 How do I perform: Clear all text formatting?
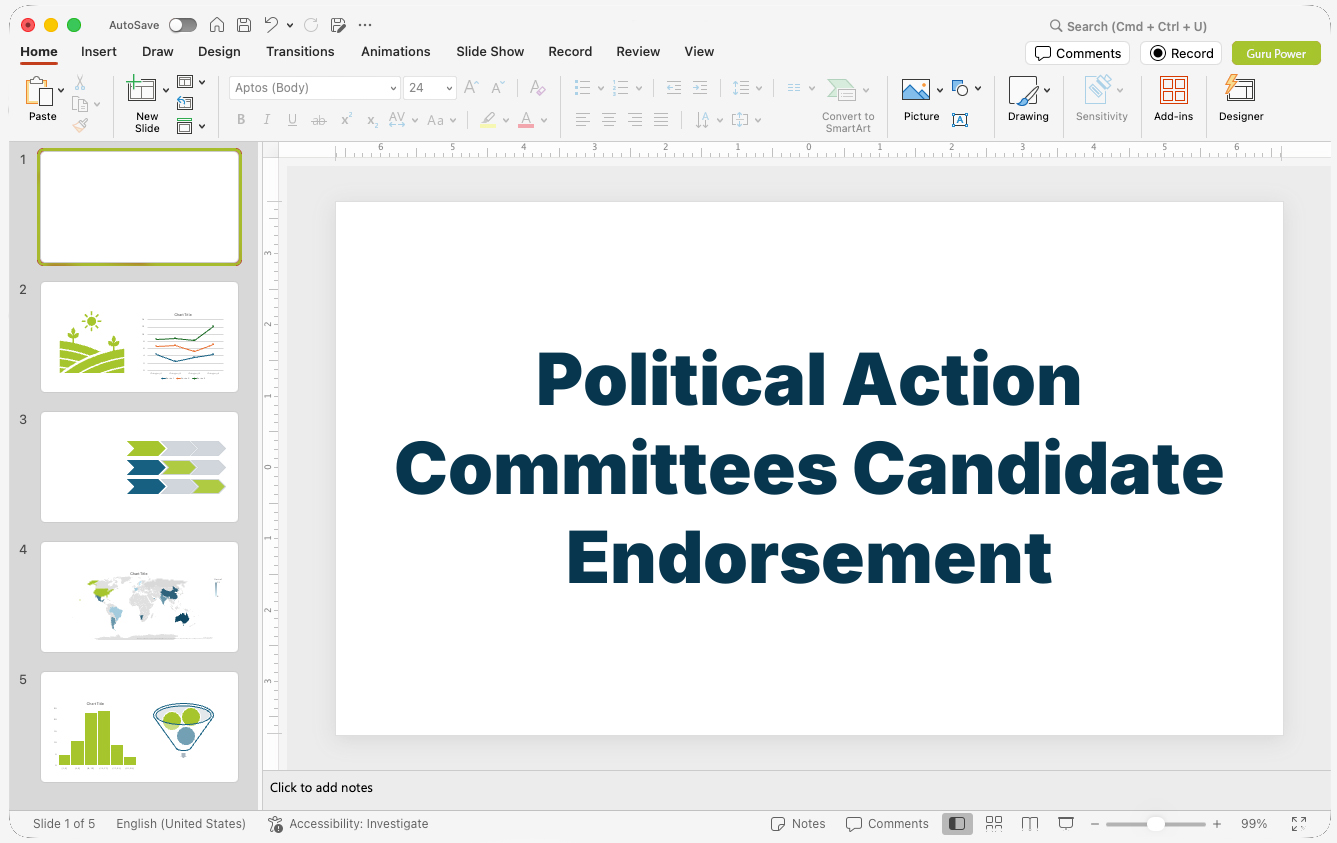(x=538, y=88)
